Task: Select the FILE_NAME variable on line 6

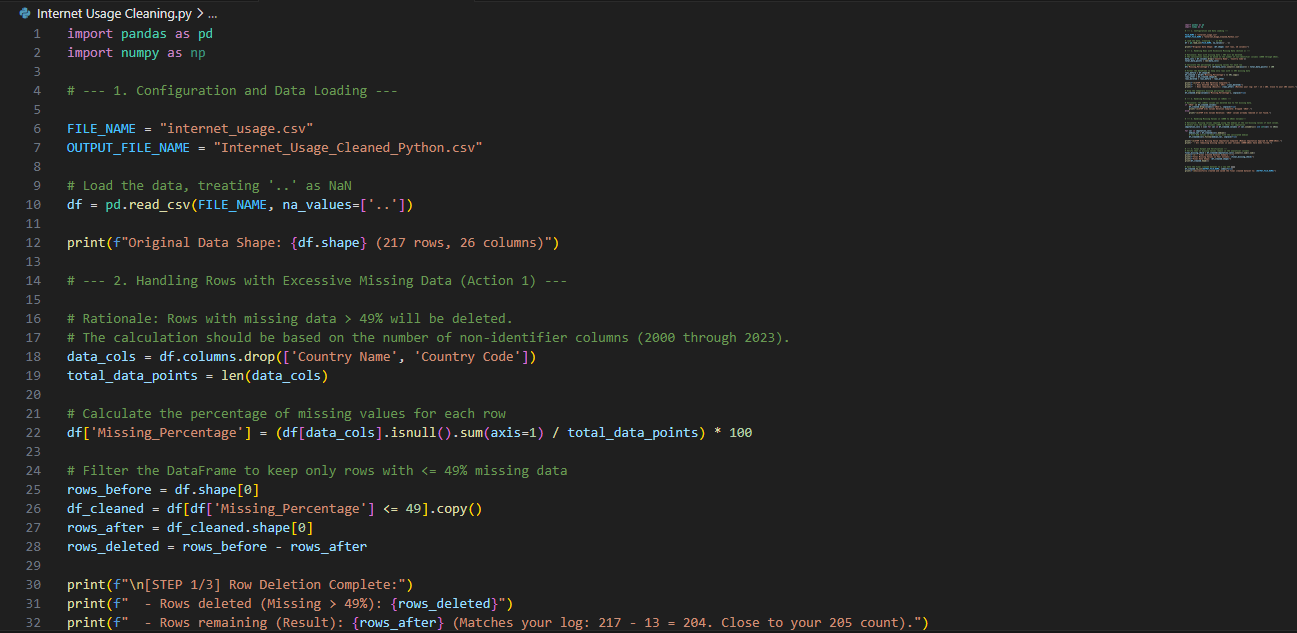Action: tap(100, 128)
